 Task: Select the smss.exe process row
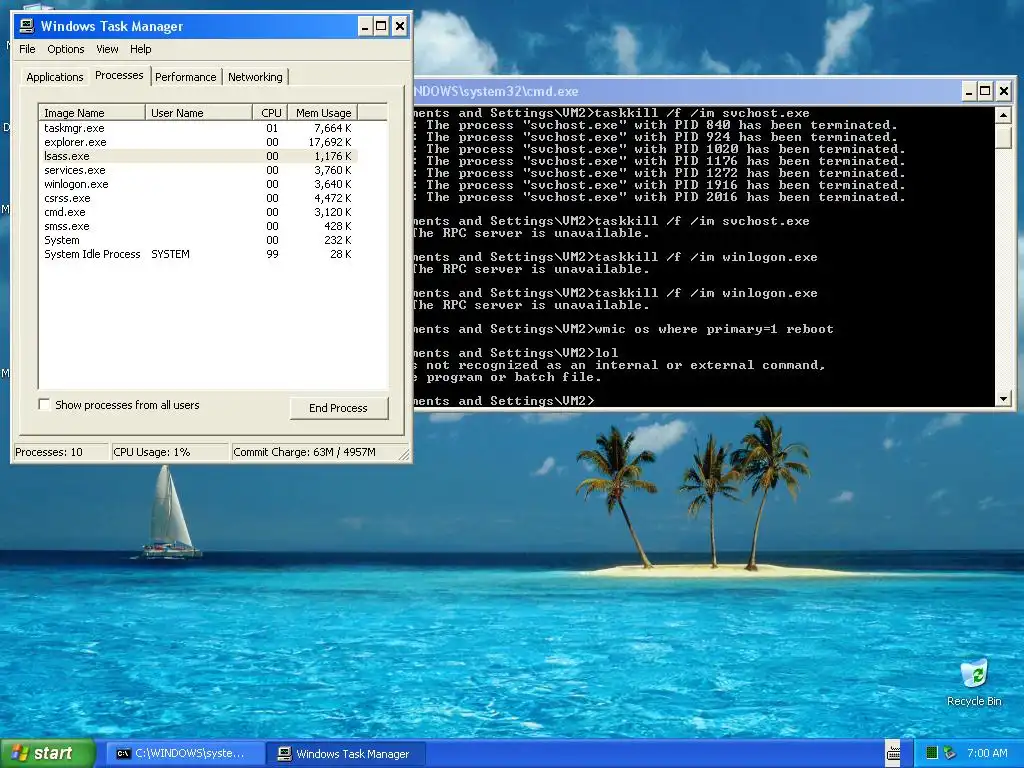coord(199,226)
